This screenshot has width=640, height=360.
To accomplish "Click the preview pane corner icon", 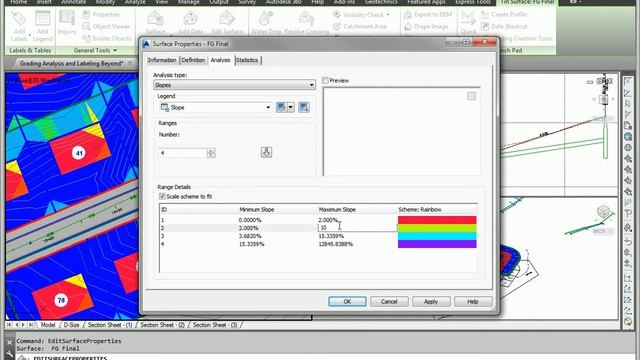I will [x=471, y=96].
